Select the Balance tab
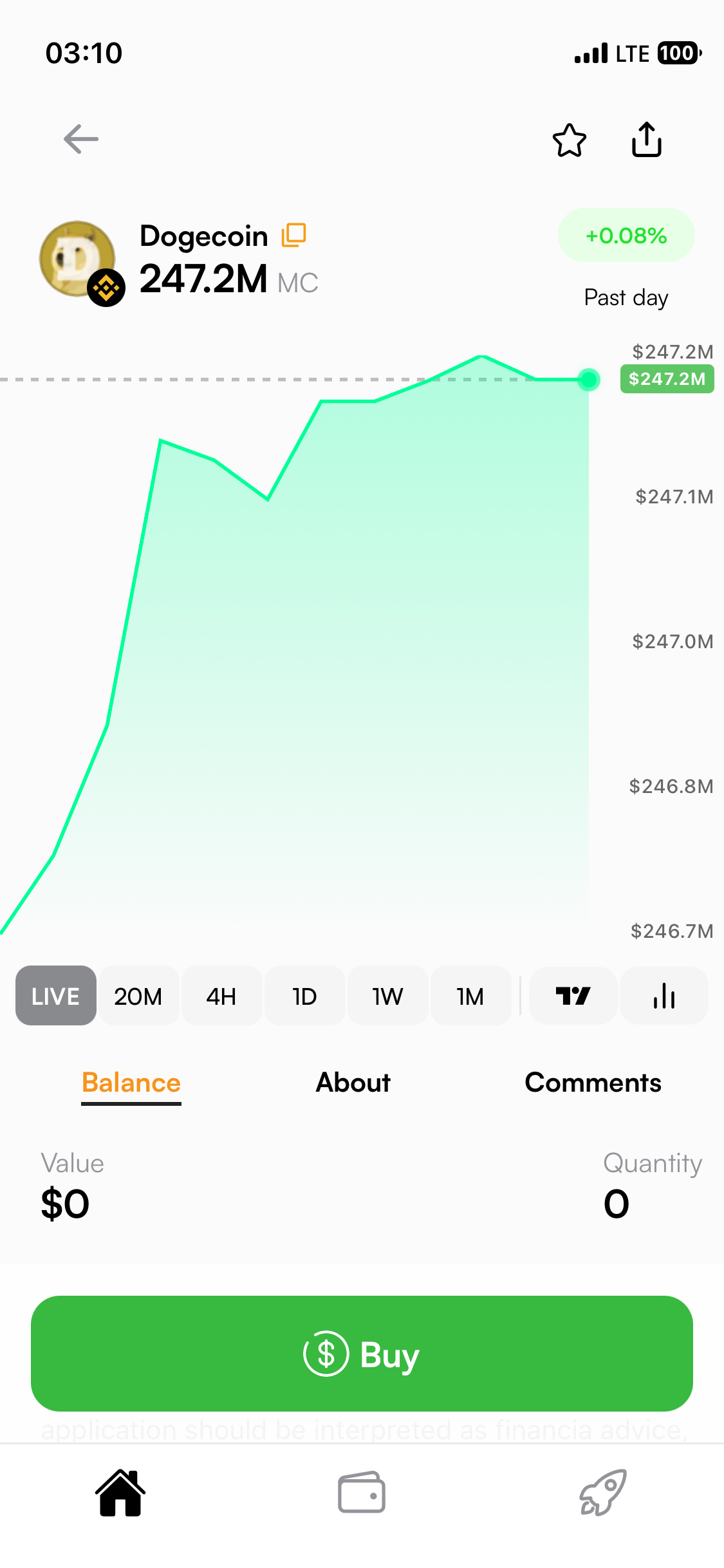The width and height of the screenshot is (724, 1568). pos(131,1083)
